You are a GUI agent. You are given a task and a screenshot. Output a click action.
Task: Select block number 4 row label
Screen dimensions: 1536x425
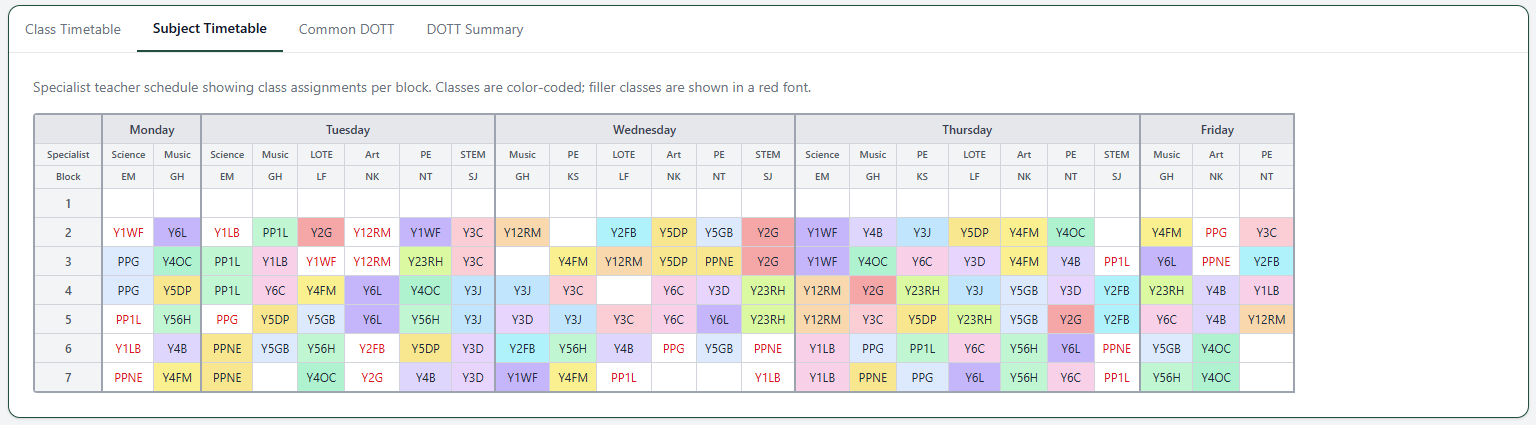click(68, 291)
